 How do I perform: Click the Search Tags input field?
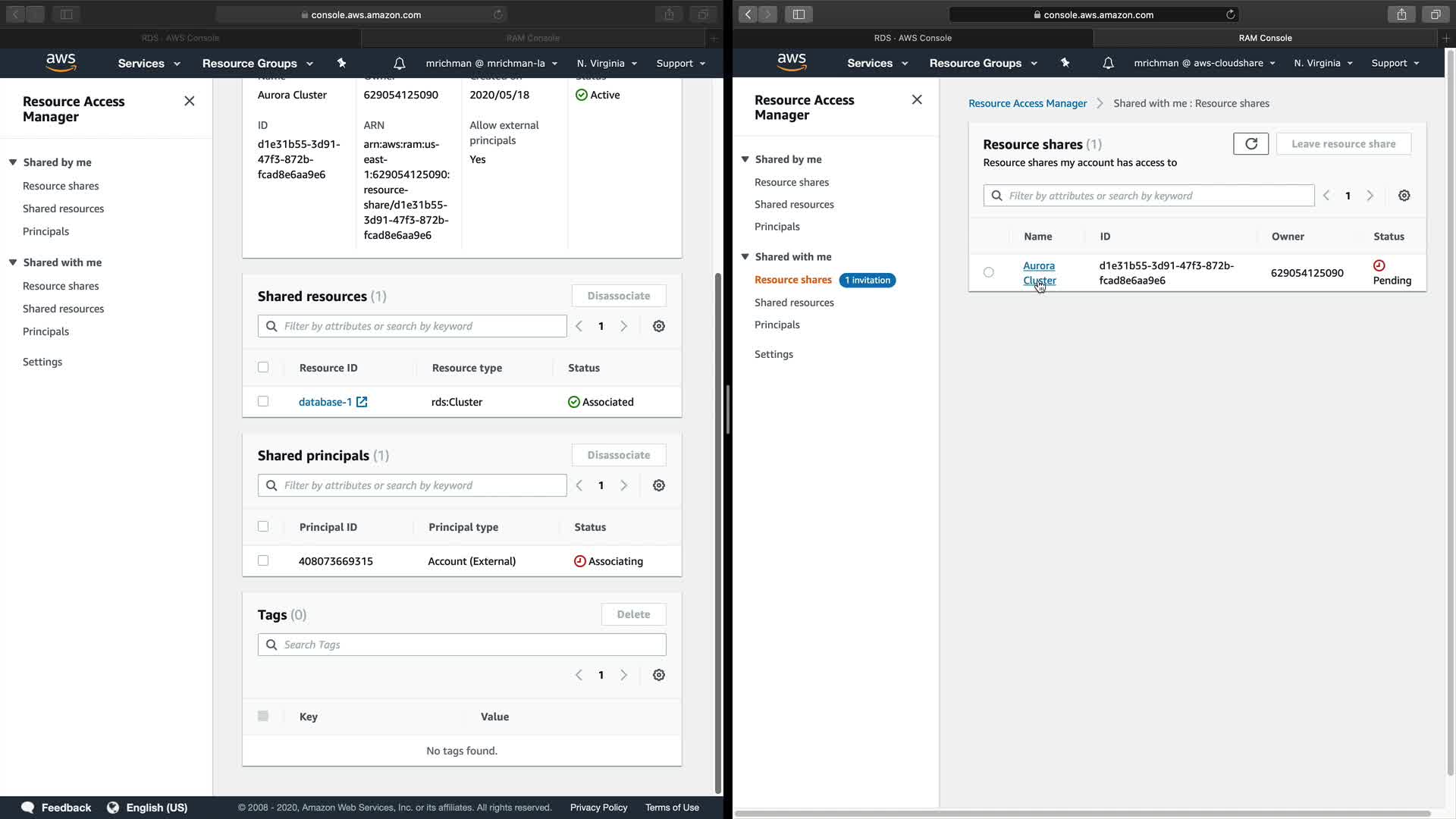[x=462, y=645]
